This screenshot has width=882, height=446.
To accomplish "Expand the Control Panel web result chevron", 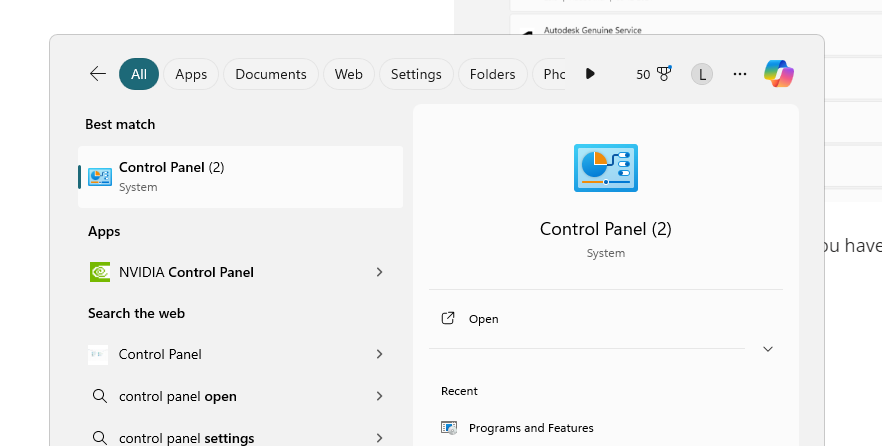I will pyautogui.click(x=380, y=354).
